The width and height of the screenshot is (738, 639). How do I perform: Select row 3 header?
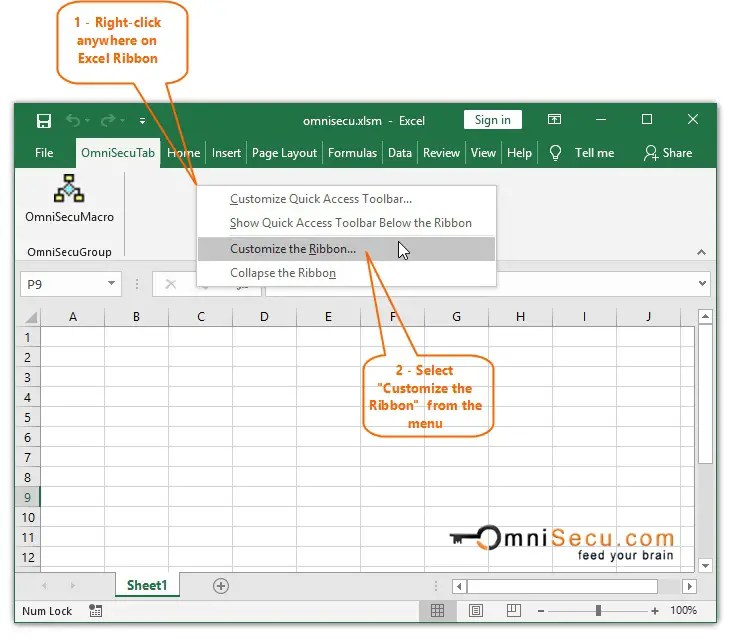pos(27,377)
